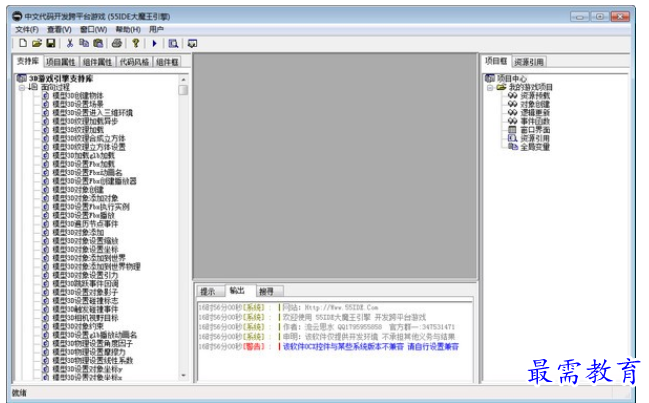Screen dimensions: 649x403
Task: Click the folder icon of 我的游戏项目
Action: pyautogui.click(x=501, y=87)
